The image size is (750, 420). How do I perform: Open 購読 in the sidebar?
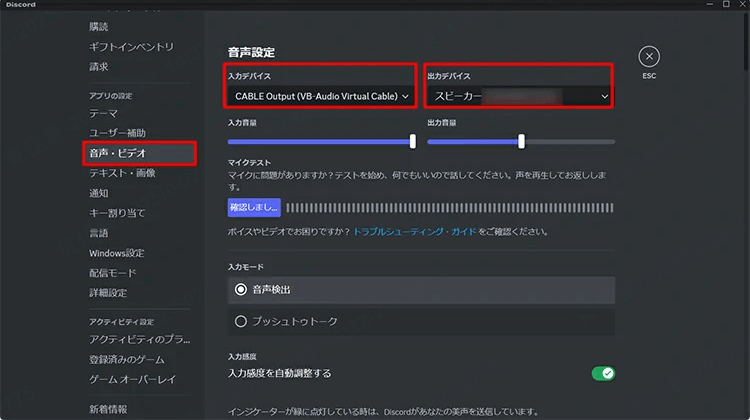[x=99, y=27]
